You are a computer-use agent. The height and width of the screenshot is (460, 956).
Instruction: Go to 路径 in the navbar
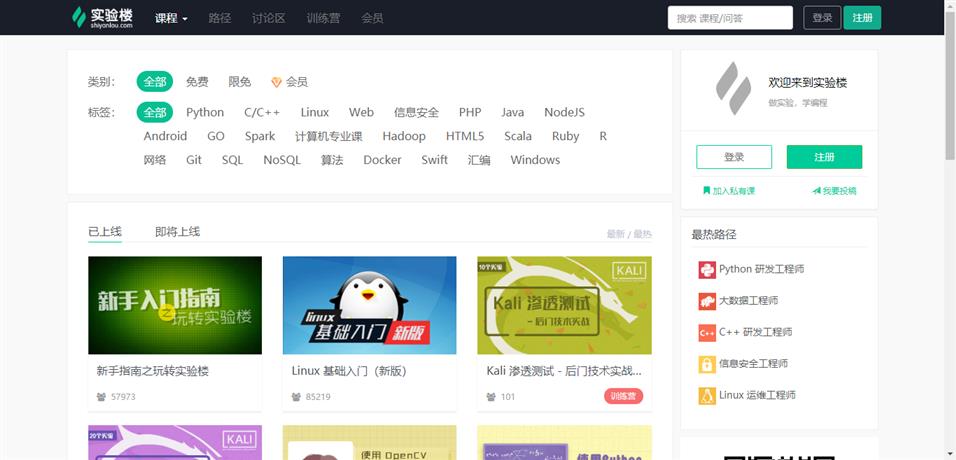click(x=219, y=18)
